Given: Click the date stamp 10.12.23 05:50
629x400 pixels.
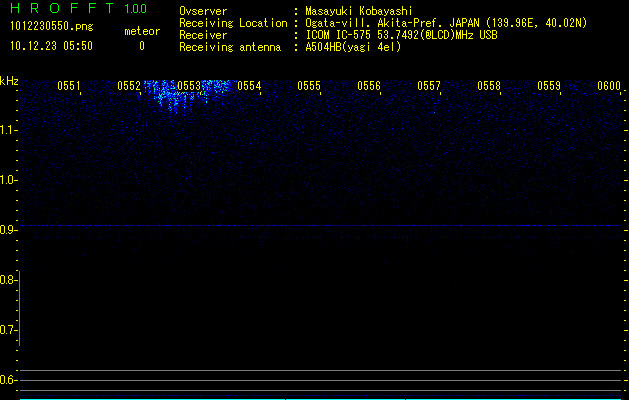Looking at the screenshot, I should pos(51,46).
